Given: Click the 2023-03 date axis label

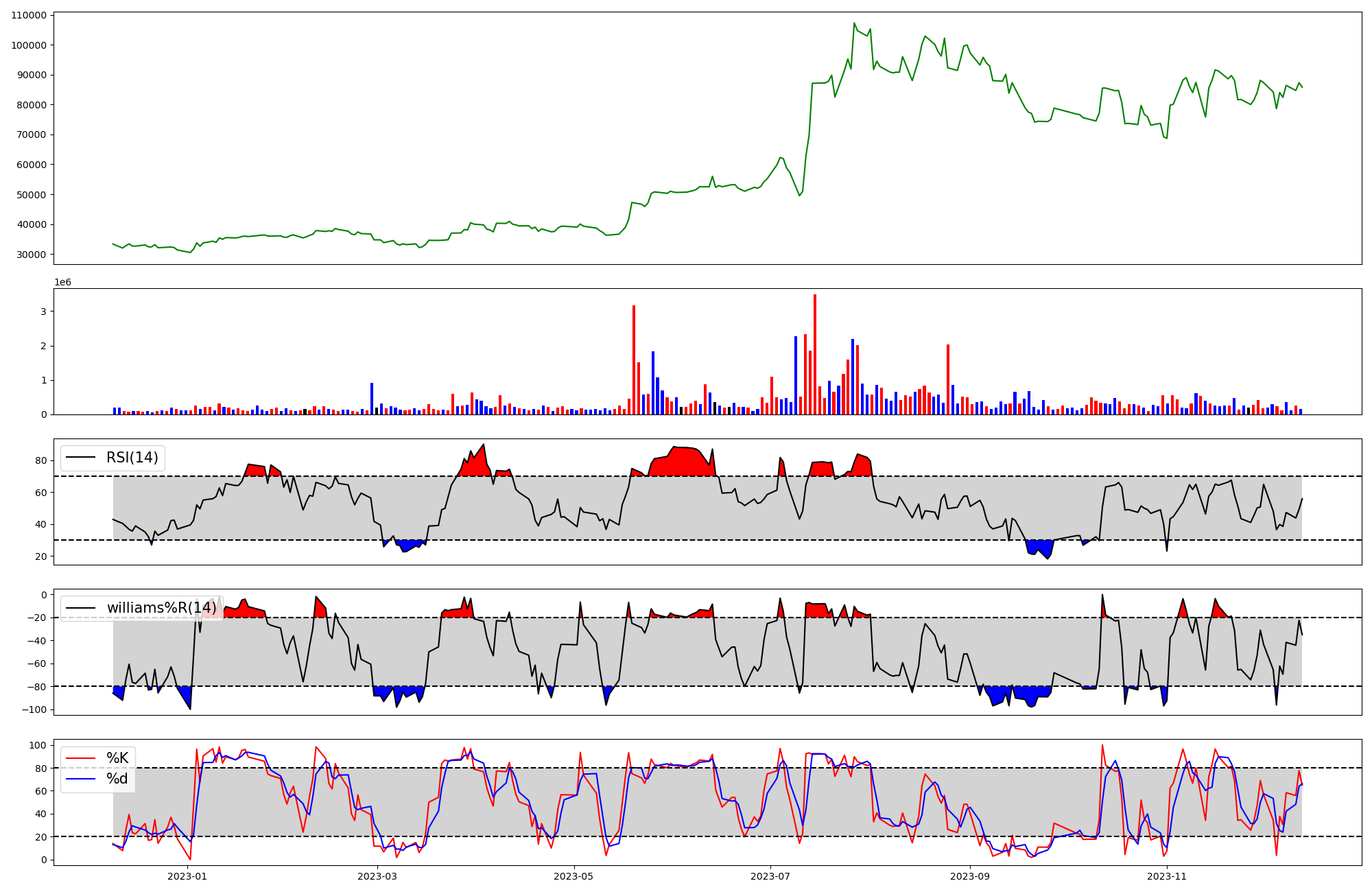Looking at the screenshot, I should 377,876.
